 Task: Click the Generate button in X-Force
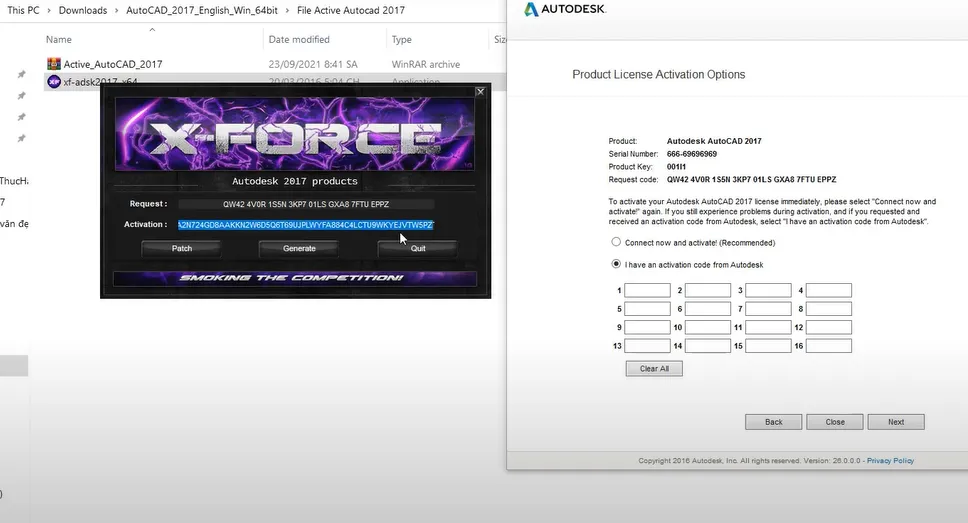(299, 248)
